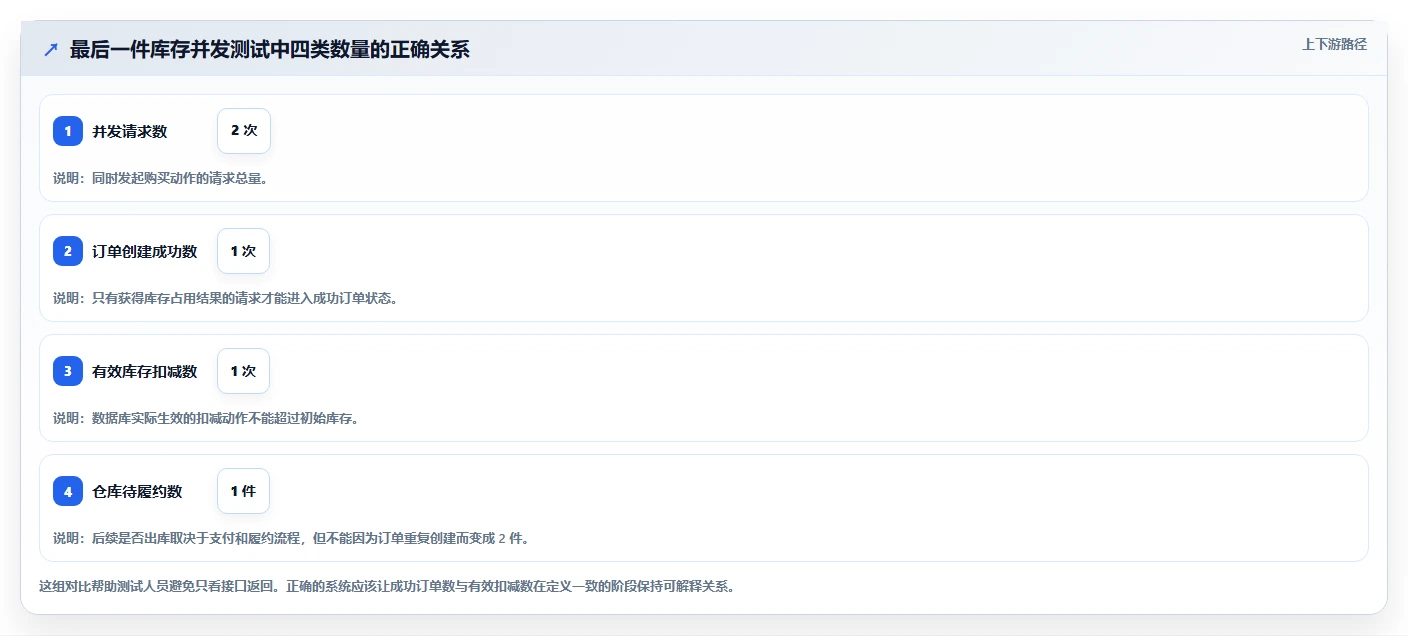
Task: Click step badge 2 next to 订单创建成功数
Action: click(68, 251)
